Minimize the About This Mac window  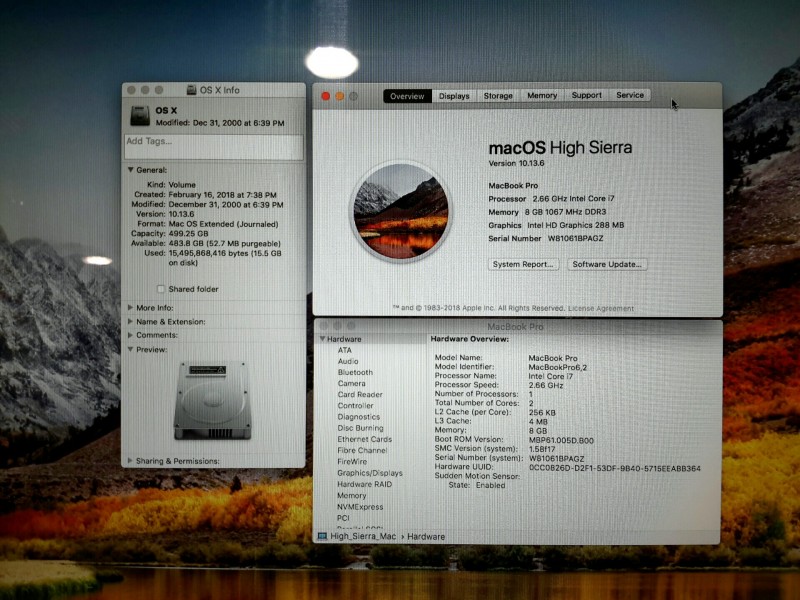(339, 96)
